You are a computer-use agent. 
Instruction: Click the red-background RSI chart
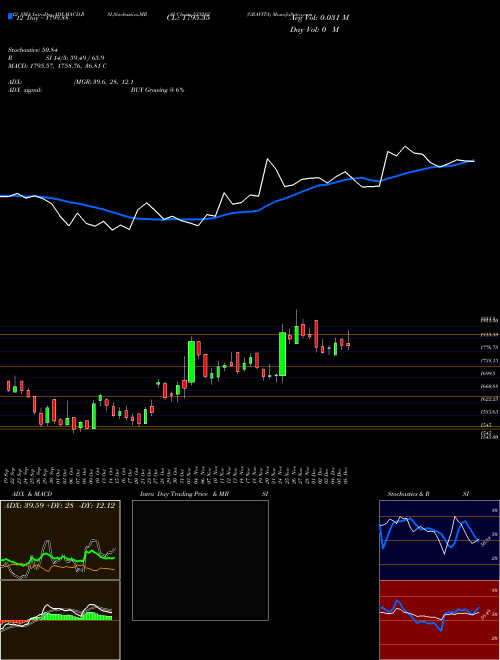pos(439,620)
